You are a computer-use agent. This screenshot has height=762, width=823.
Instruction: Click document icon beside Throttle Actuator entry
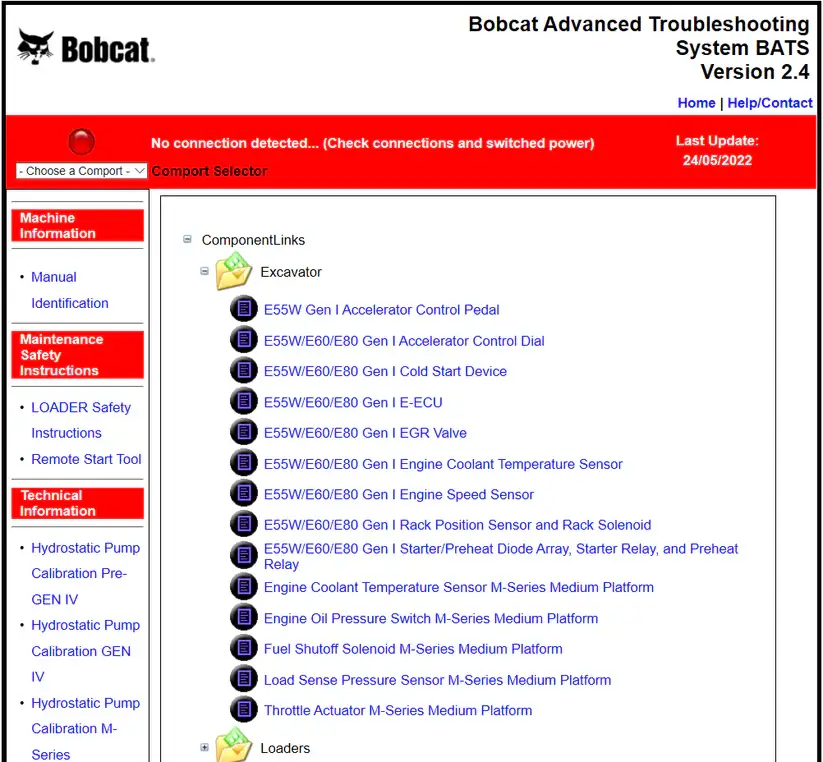(243, 710)
